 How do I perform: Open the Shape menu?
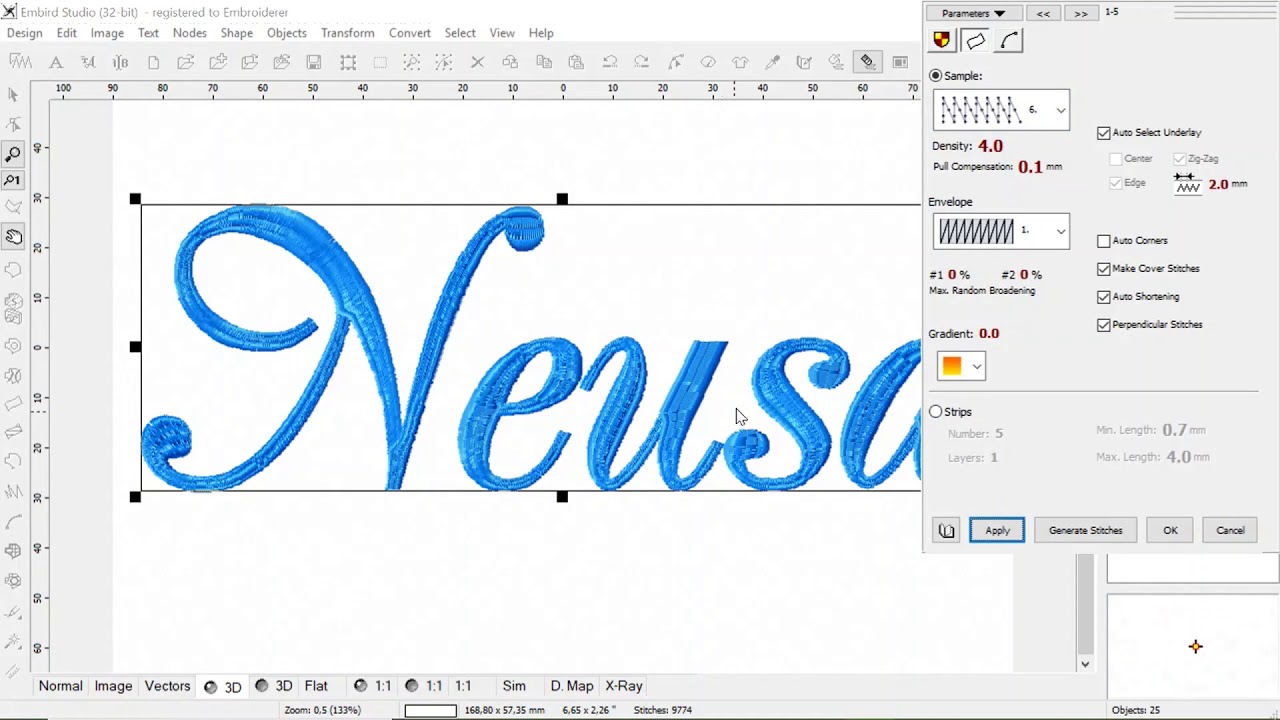tap(237, 33)
